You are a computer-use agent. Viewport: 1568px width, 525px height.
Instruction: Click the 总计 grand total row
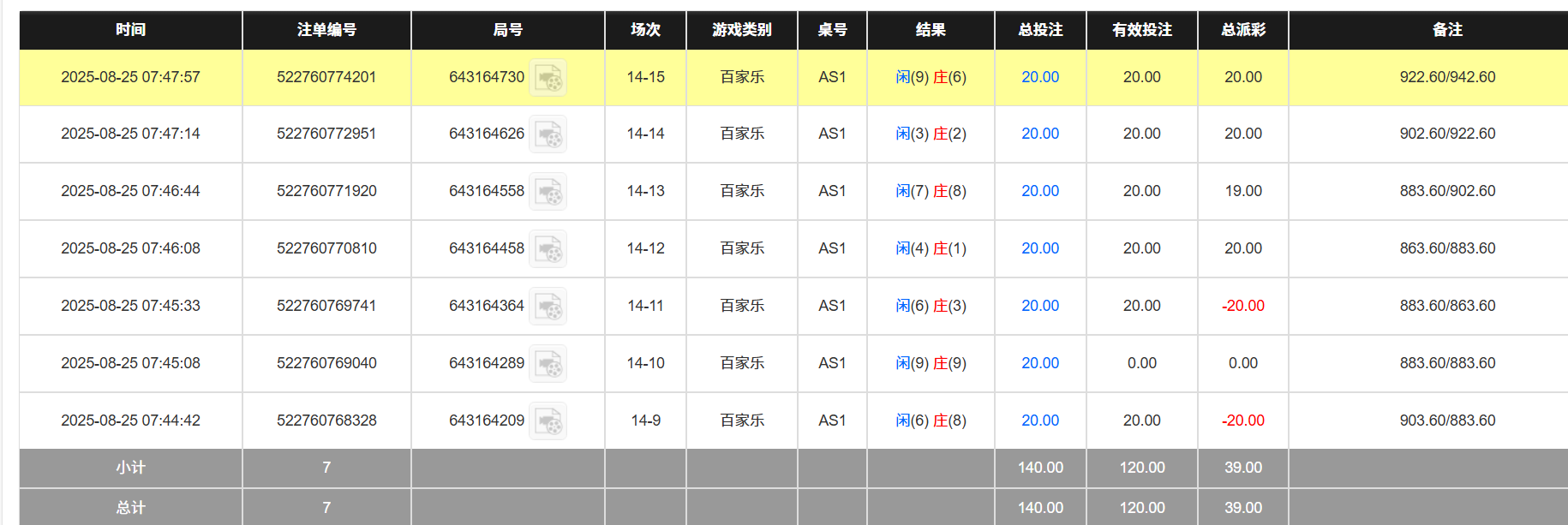coord(129,507)
